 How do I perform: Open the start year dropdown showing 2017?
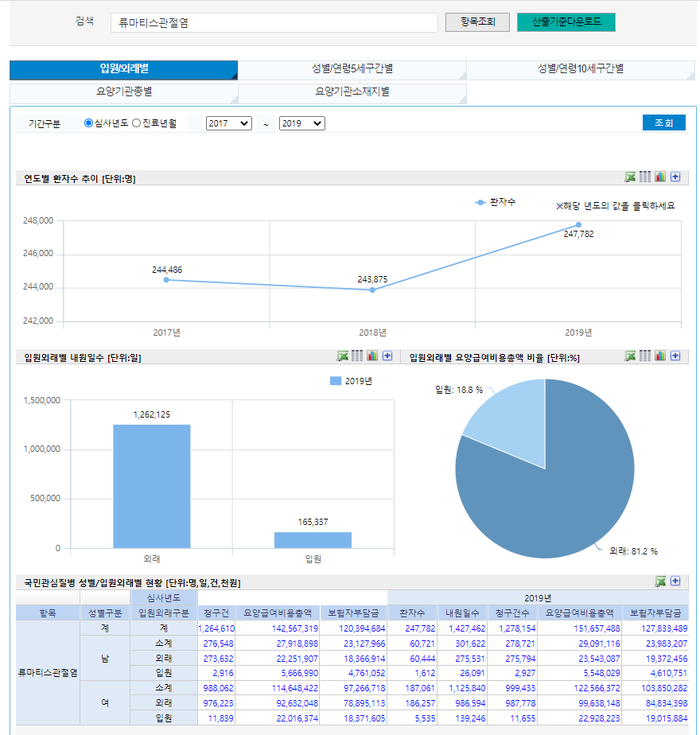click(228, 123)
